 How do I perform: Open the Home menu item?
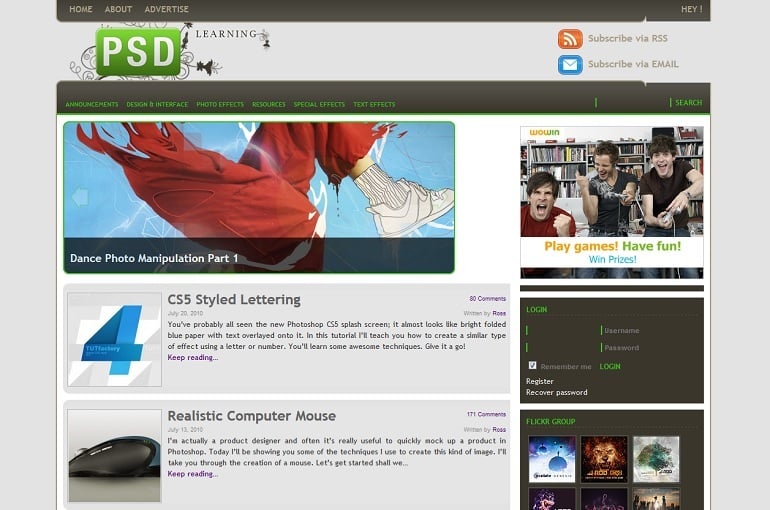click(81, 9)
